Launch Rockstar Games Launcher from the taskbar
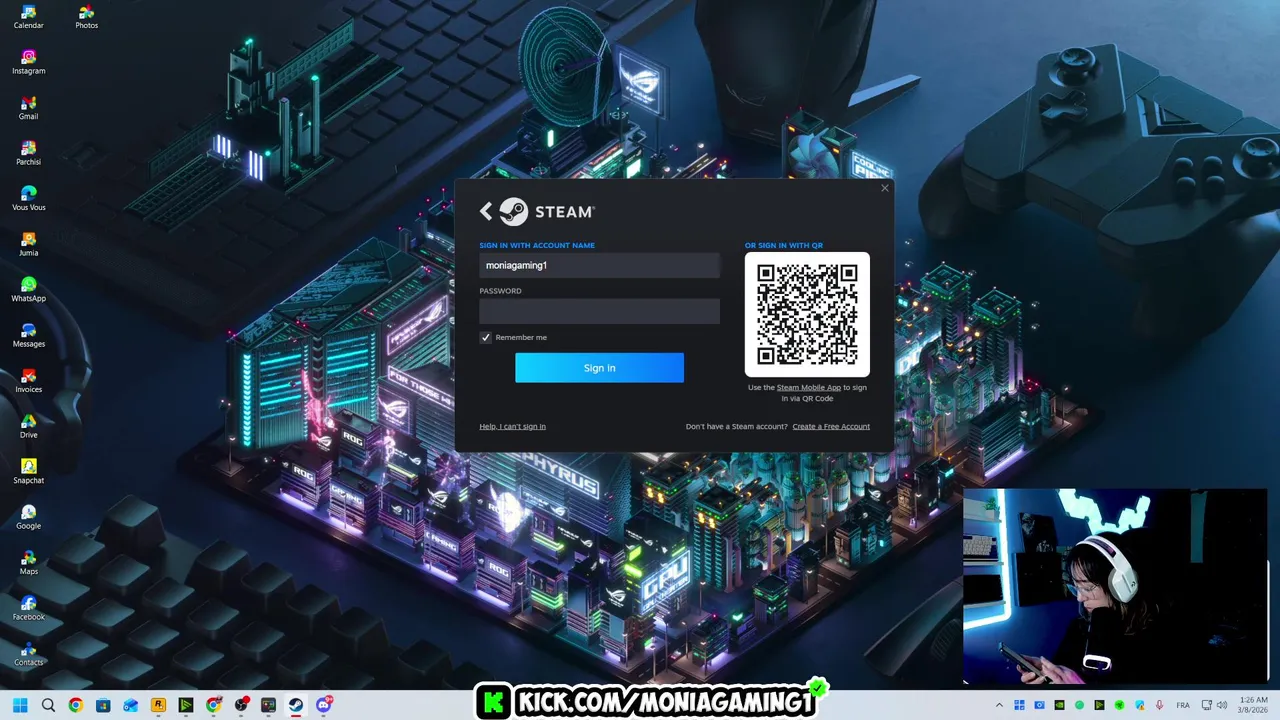Image resolution: width=1280 pixels, height=720 pixels. [158, 705]
